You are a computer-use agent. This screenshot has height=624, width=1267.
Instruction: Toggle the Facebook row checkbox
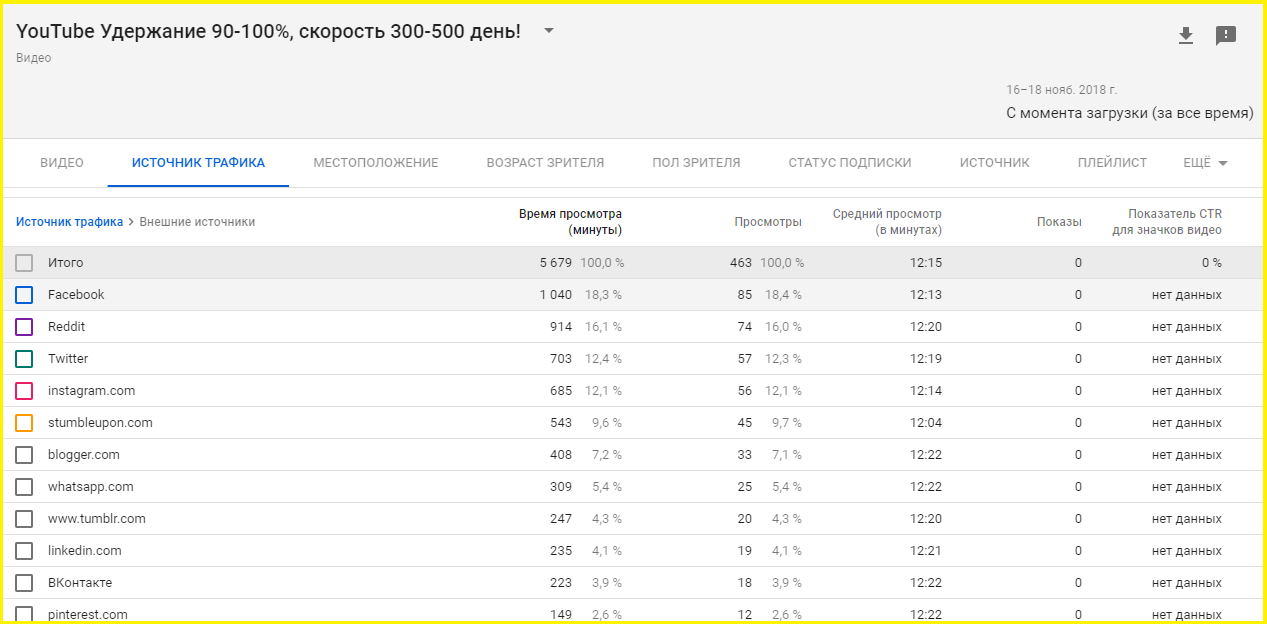[24, 295]
